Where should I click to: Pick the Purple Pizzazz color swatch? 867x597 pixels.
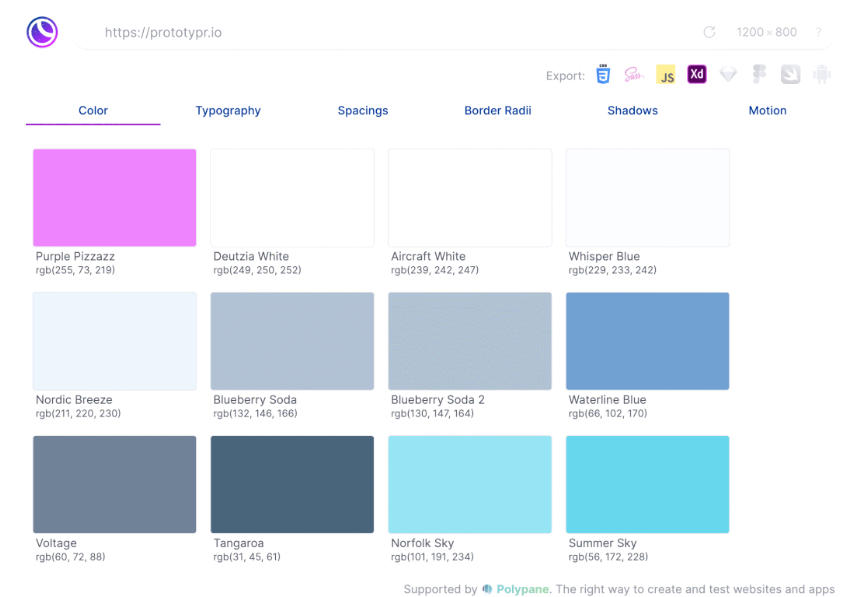(x=115, y=197)
